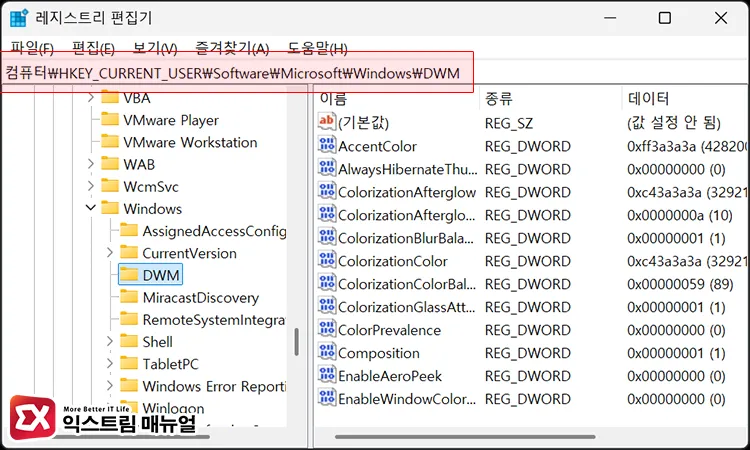The image size is (750, 450).
Task: Open the 즐겨찾기(A) menu
Action: (x=232, y=48)
